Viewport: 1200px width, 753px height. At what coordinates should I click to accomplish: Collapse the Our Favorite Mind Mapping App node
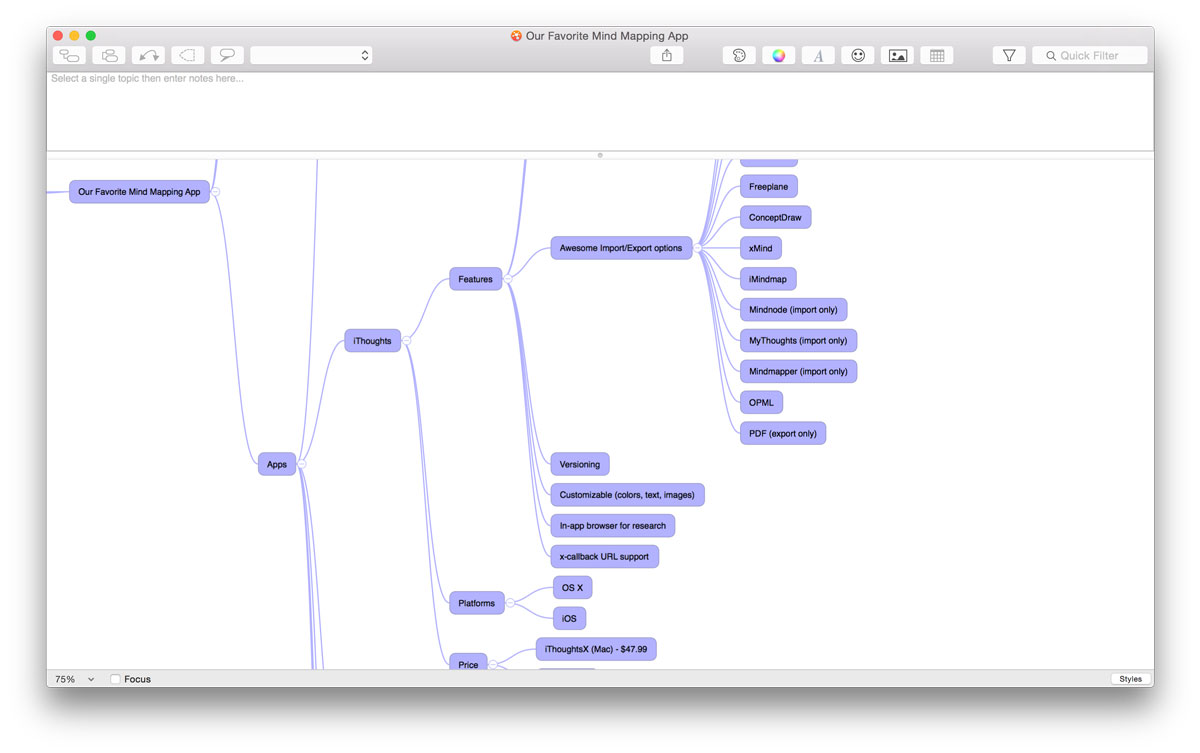coord(215,191)
